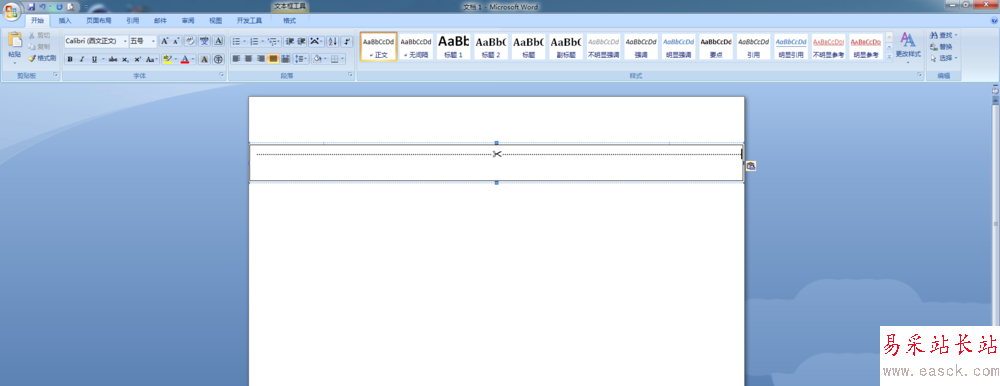Decrease paragraph indent
This screenshot has width=1000, height=386.
pos(290,41)
